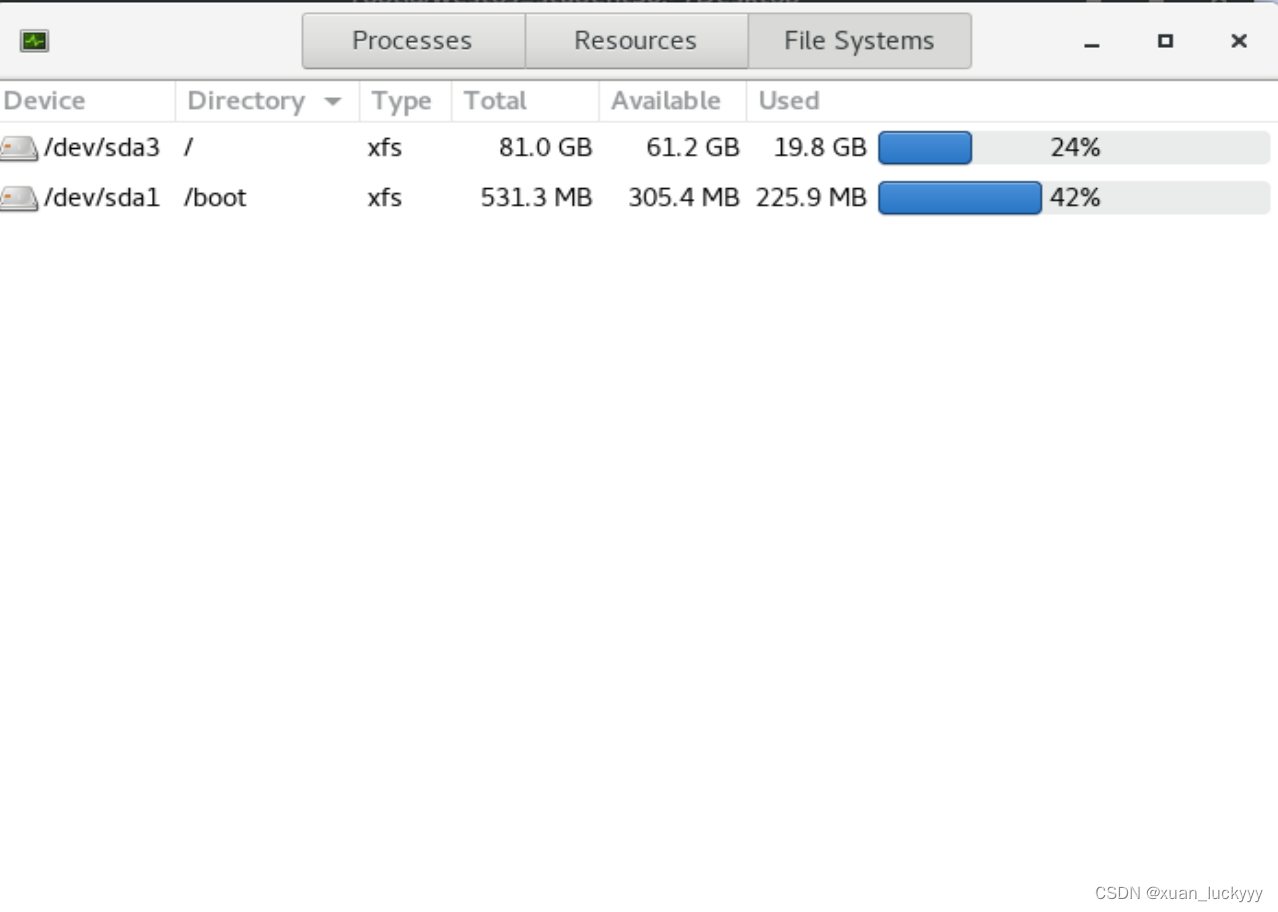The height and width of the screenshot is (912, 1278).
Task: Click the 81.0 GB total value
Action: (546, 148)
